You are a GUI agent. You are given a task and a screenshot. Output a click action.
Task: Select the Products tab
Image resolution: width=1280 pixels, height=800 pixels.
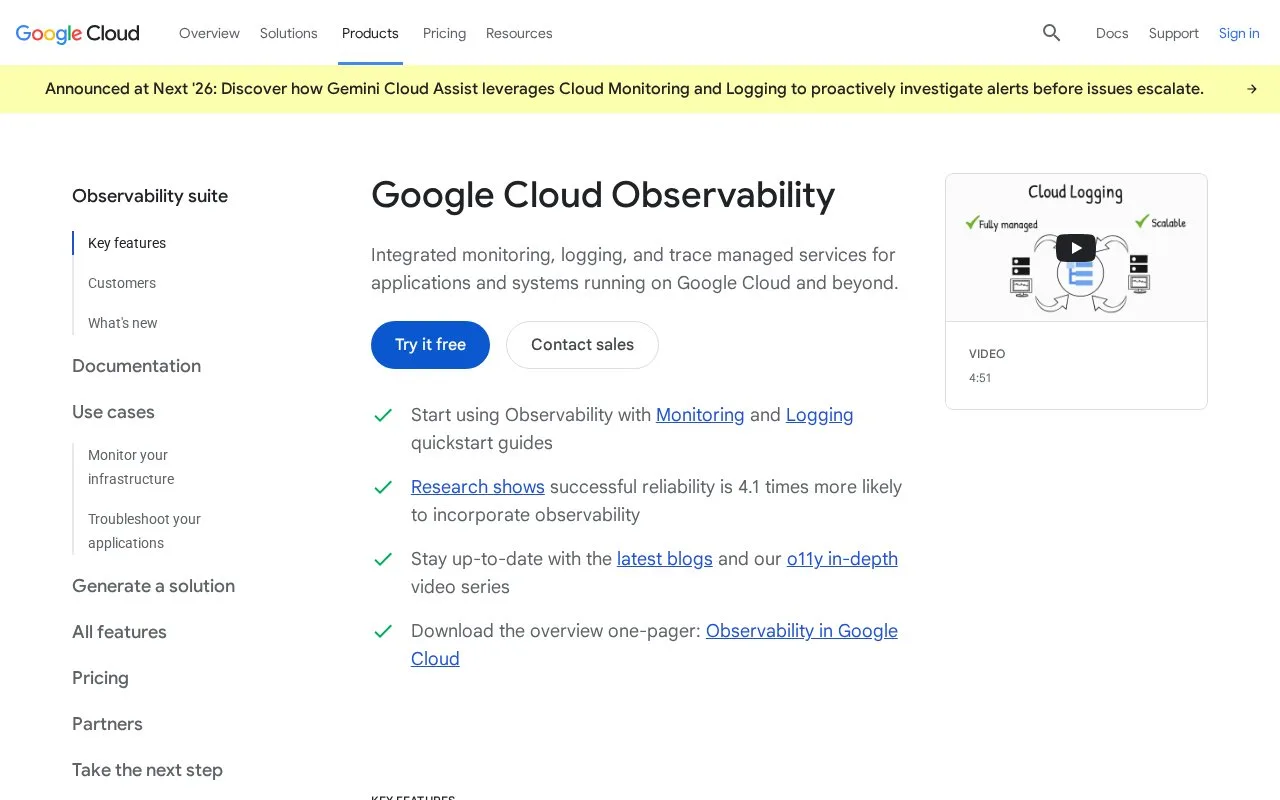(370, 33)
